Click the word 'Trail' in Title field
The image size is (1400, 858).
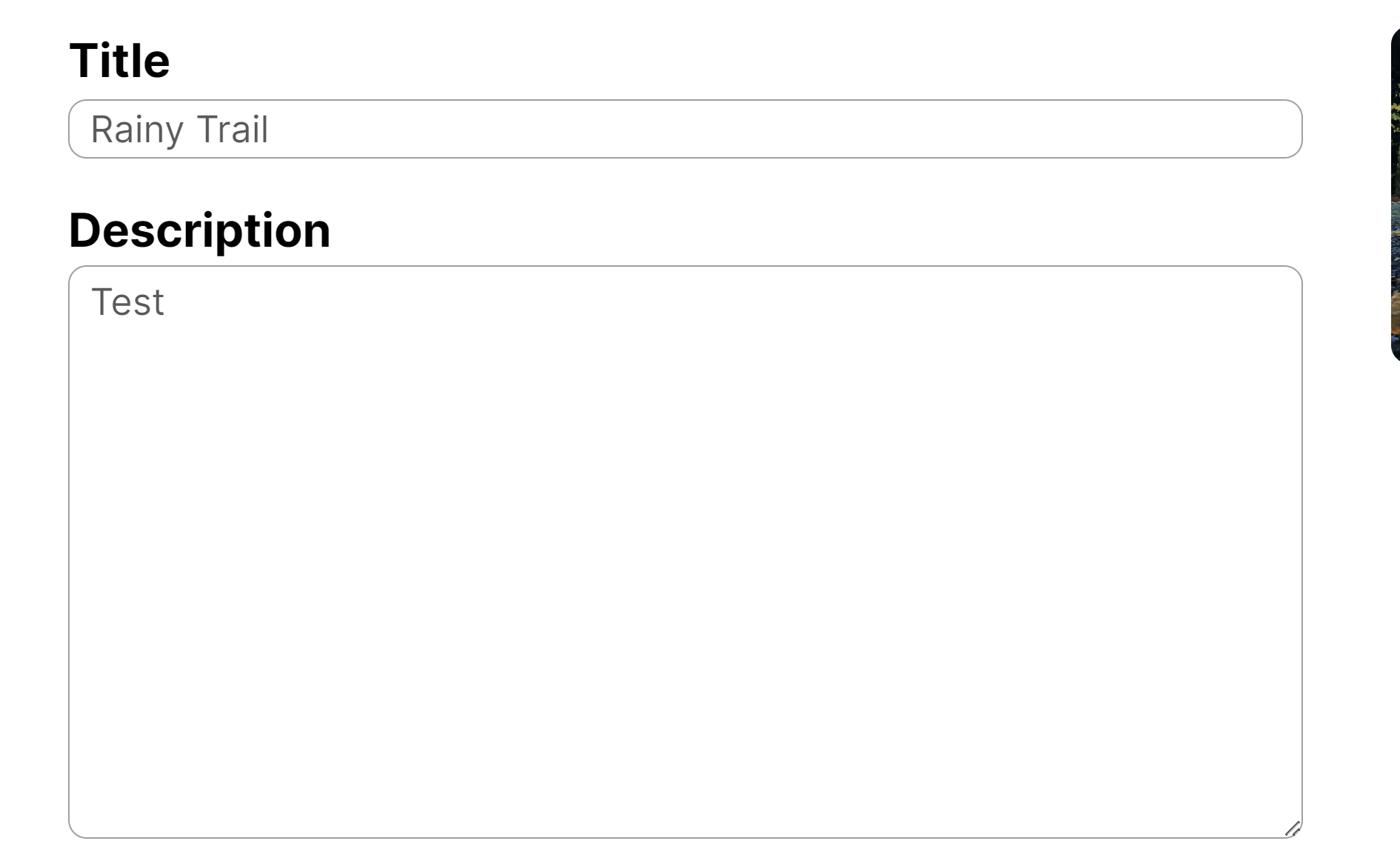tap(232, 130)
